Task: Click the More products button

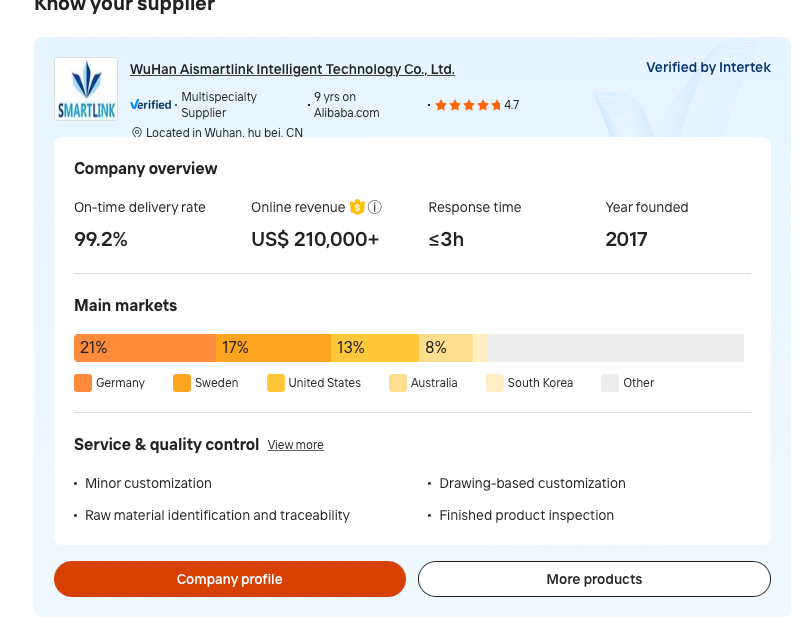Action: pyautogui.click(x=595, y=579)
